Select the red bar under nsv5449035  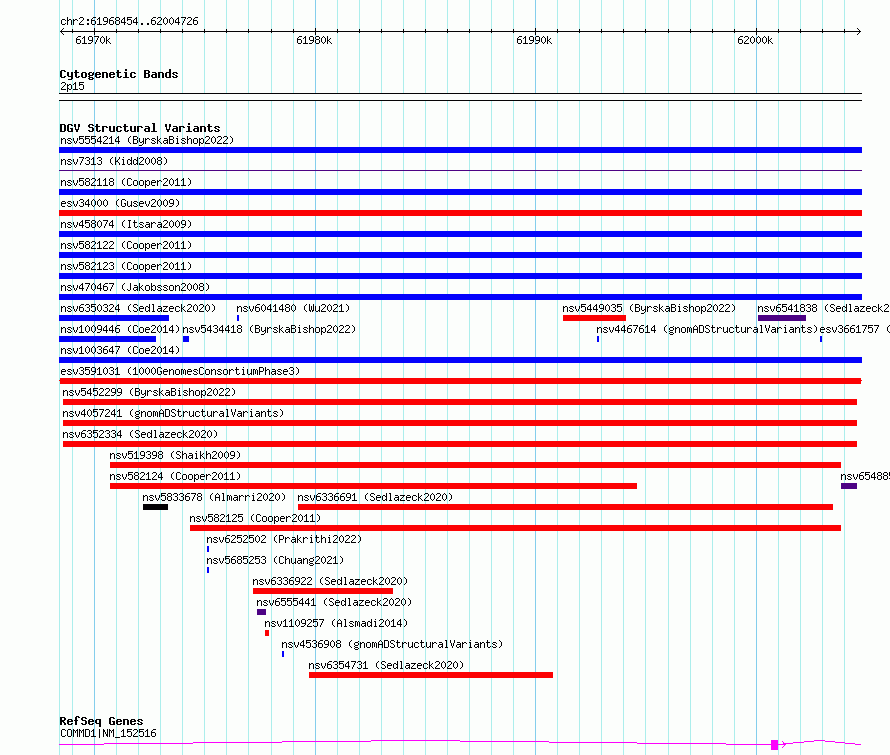594,318
